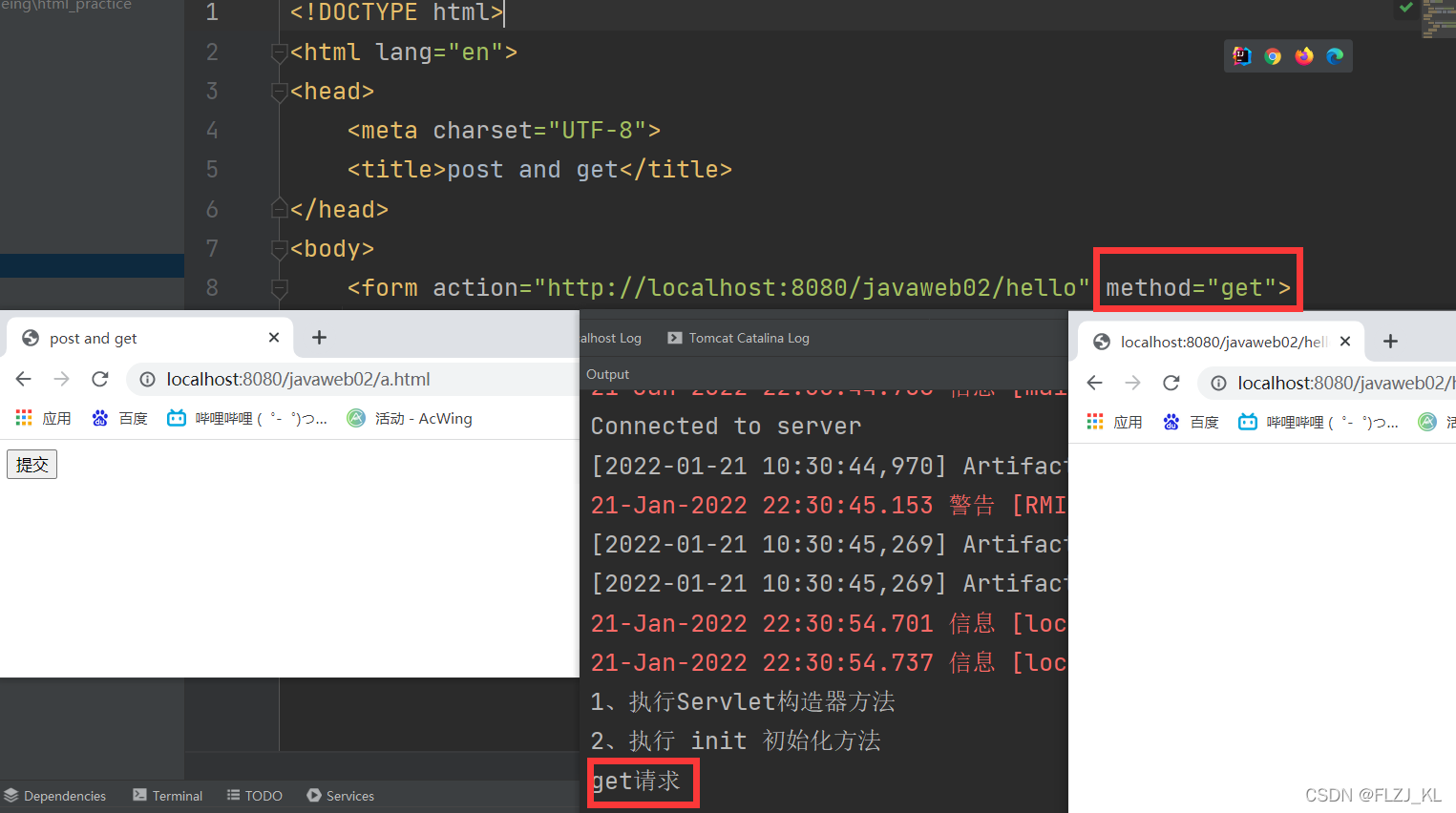The image size is (1456, 813).
Task: Go back in the left browser window
Action: pos(24,379)
